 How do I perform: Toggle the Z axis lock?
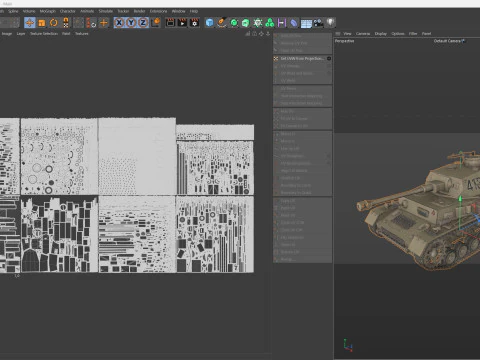point(143,23)
